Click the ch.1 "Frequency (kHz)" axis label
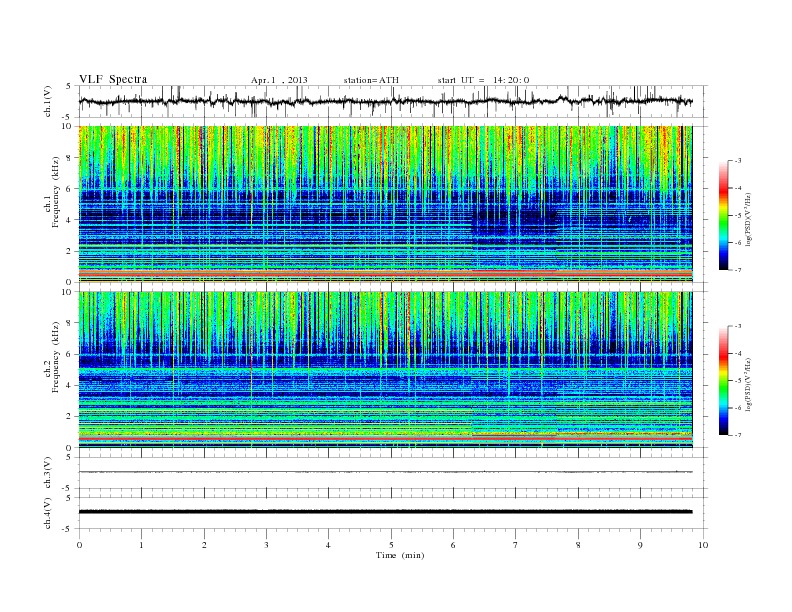Screen dimensions: 792x612 56,192
